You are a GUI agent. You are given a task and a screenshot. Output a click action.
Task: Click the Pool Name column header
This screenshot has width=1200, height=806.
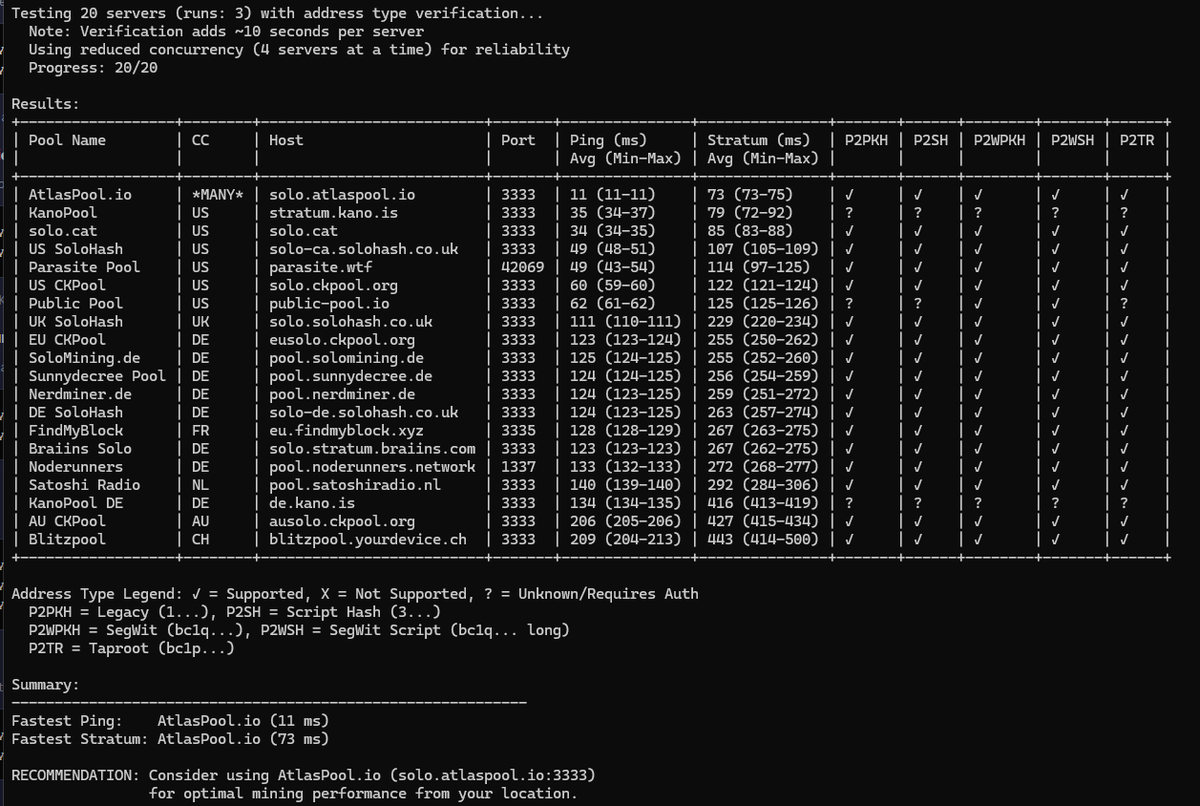[67, 140]
